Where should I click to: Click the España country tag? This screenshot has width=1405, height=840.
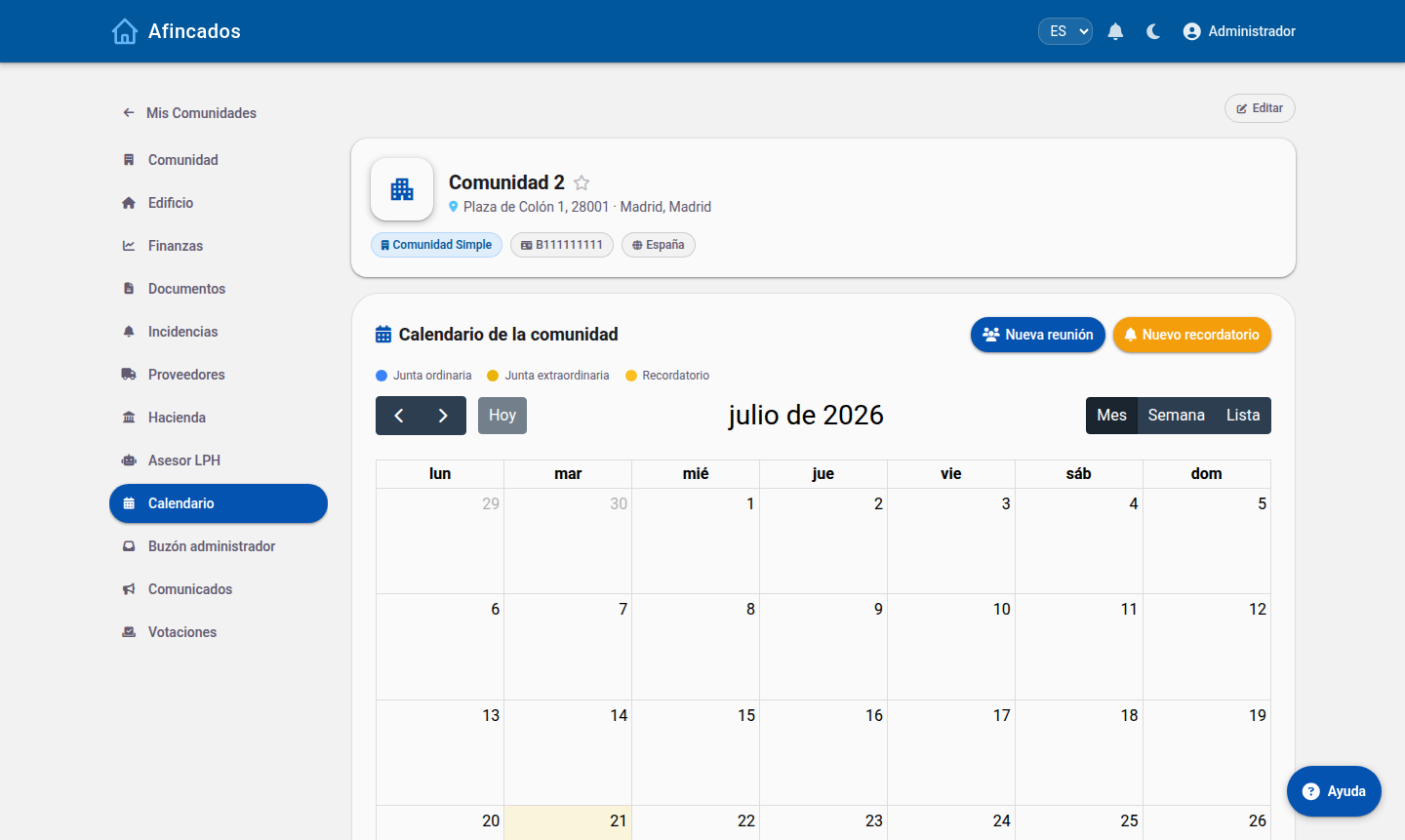[x=659, y=245]
